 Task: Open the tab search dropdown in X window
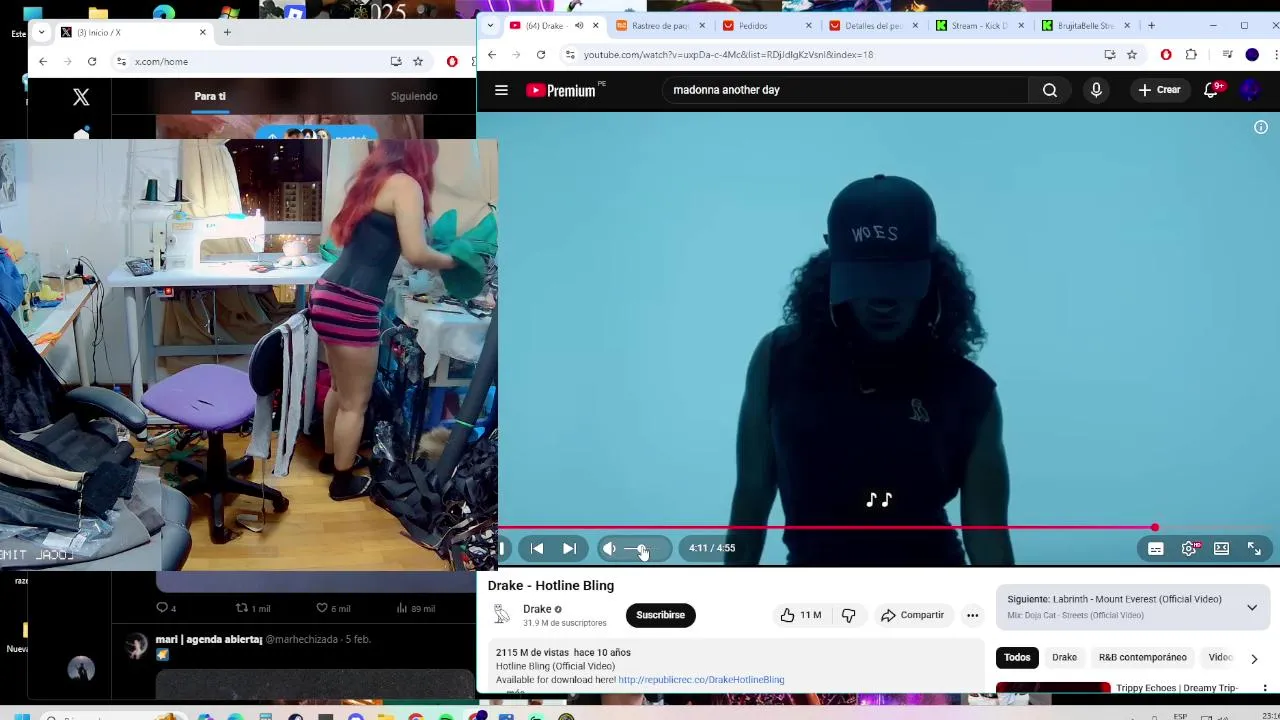coord(41,32)
